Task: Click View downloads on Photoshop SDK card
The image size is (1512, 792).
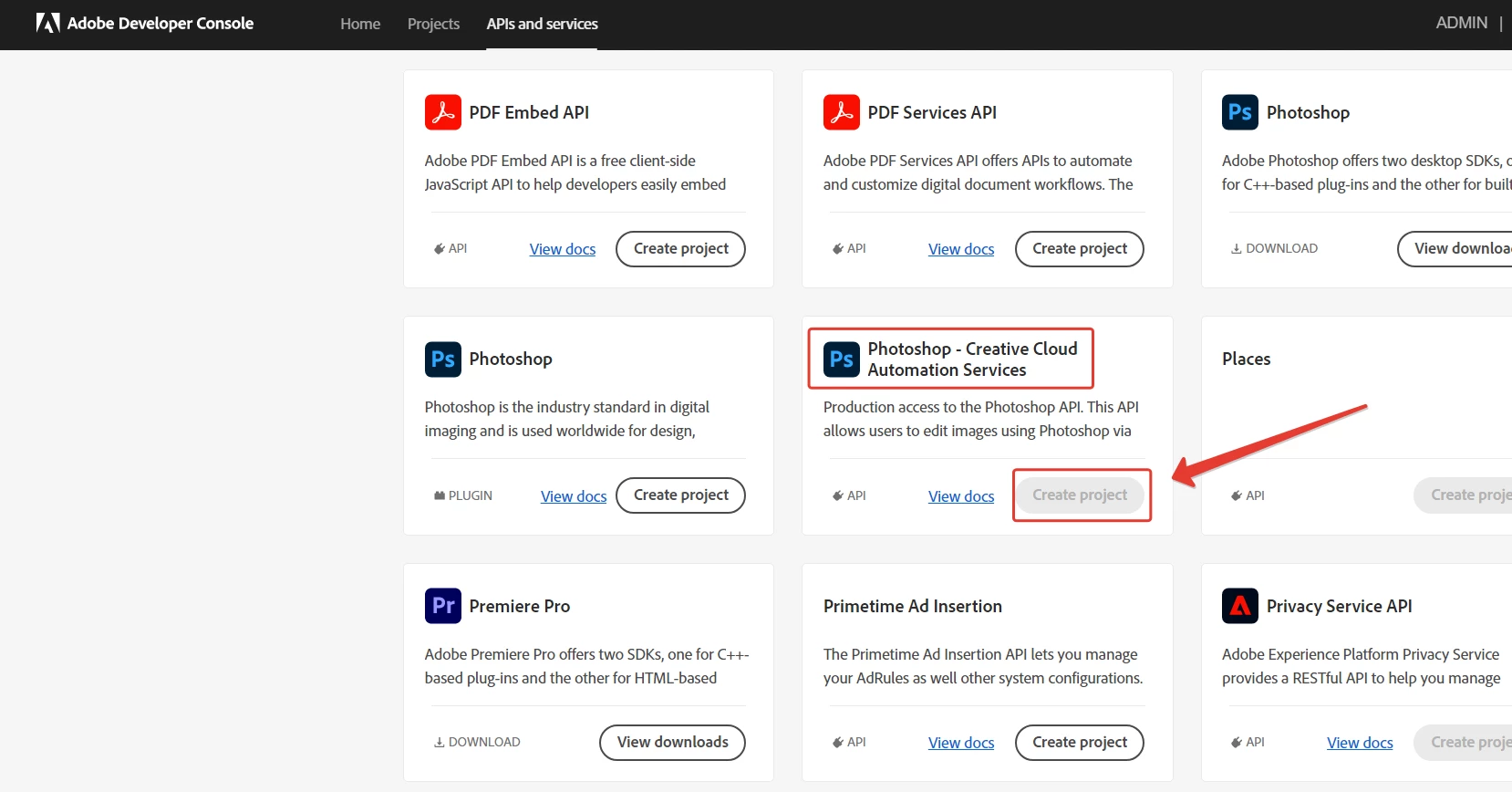Action: tap(1455, 249)
